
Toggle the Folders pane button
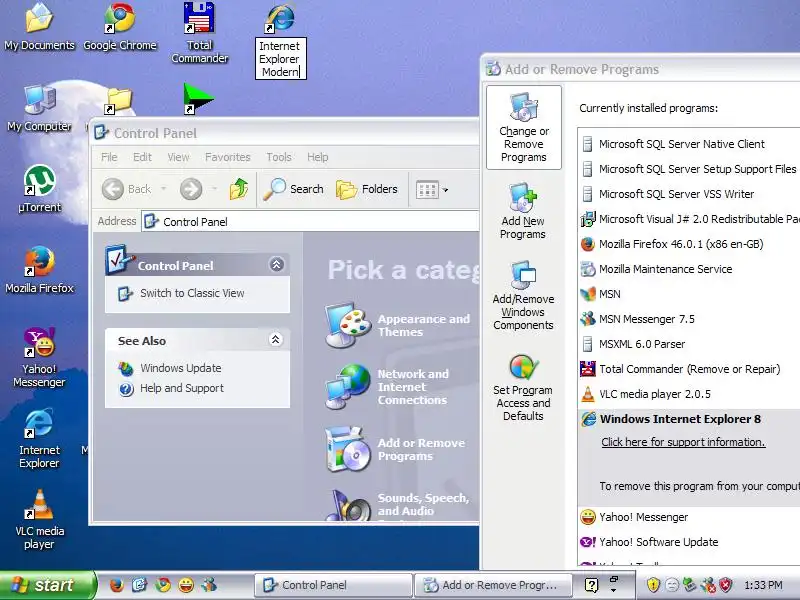pyautogui.click(x=367, y=189)
